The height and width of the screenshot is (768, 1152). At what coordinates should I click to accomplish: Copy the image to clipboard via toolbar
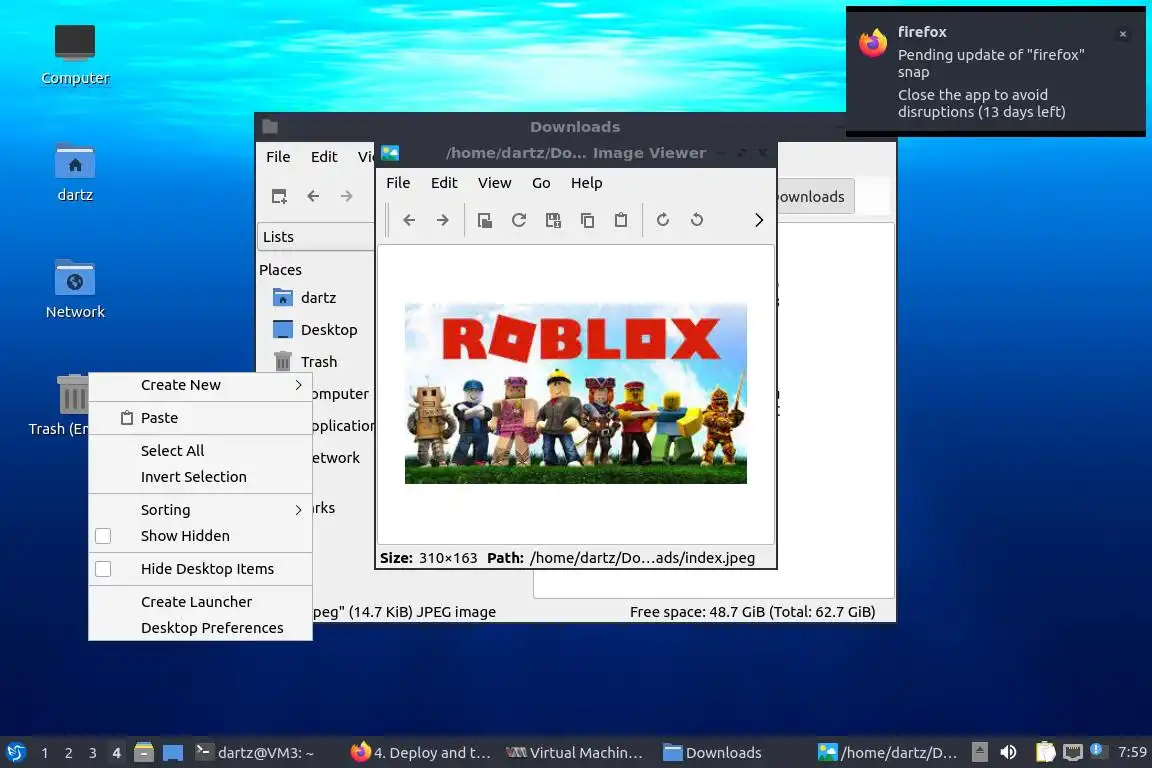click(x=587, y=220)
